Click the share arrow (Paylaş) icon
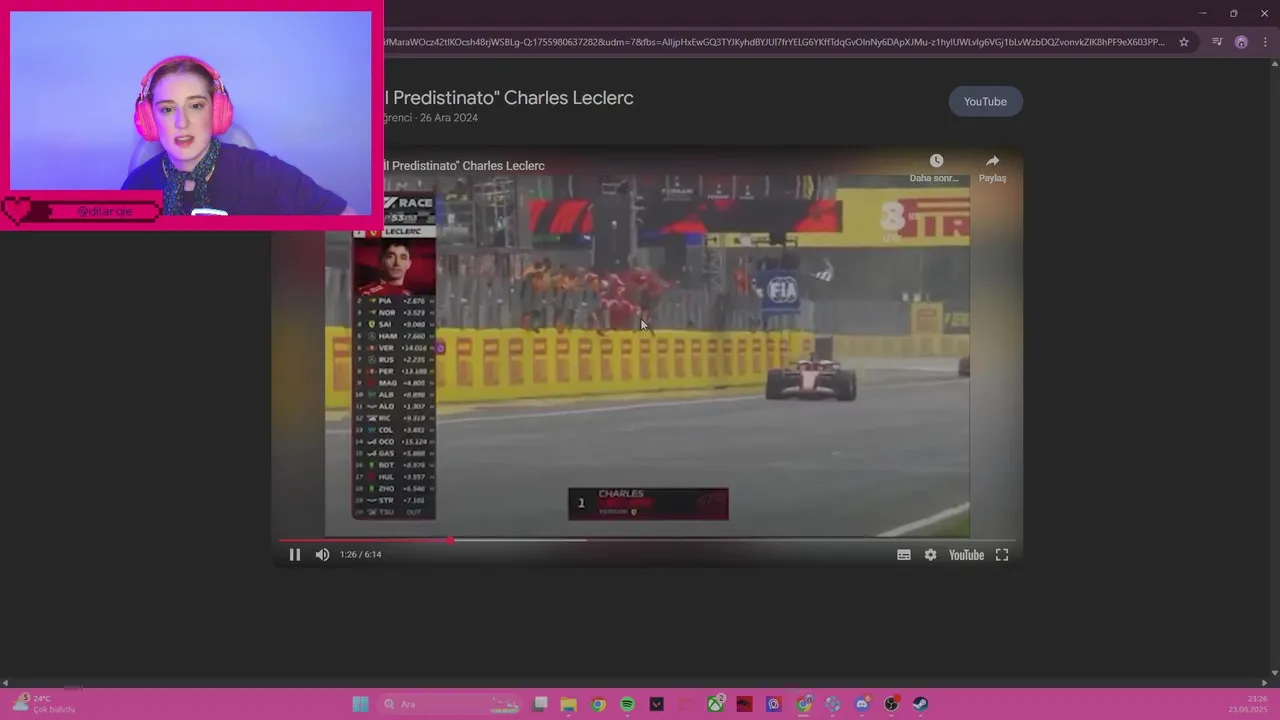The image size is (1280, 720). [992, 161]
